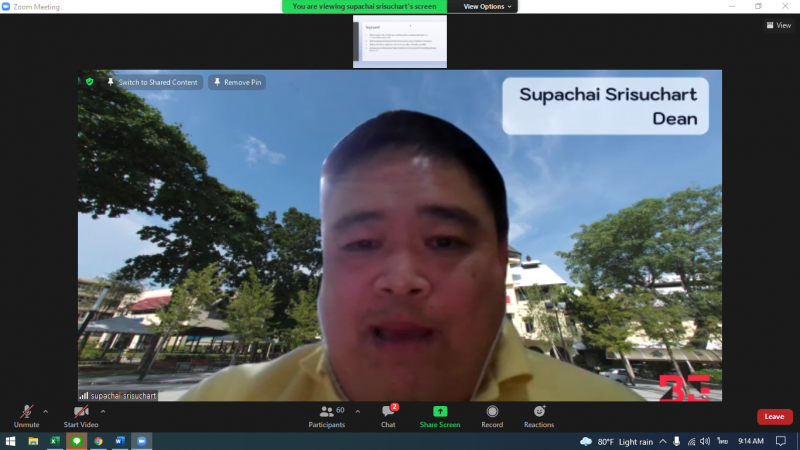
Task: Click the View layout button
Action: pos(779,25)
